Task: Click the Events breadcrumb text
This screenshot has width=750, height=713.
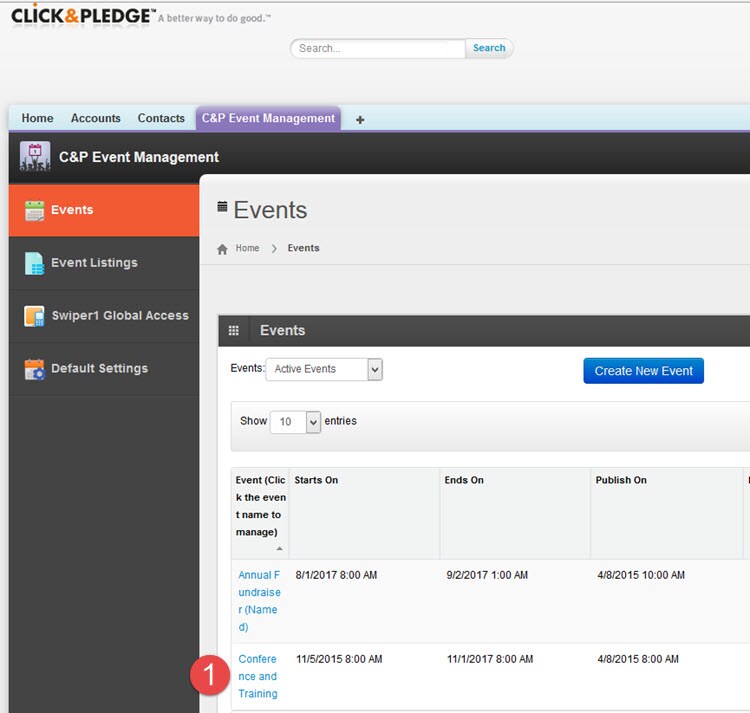Action: (x=303, y=248)
